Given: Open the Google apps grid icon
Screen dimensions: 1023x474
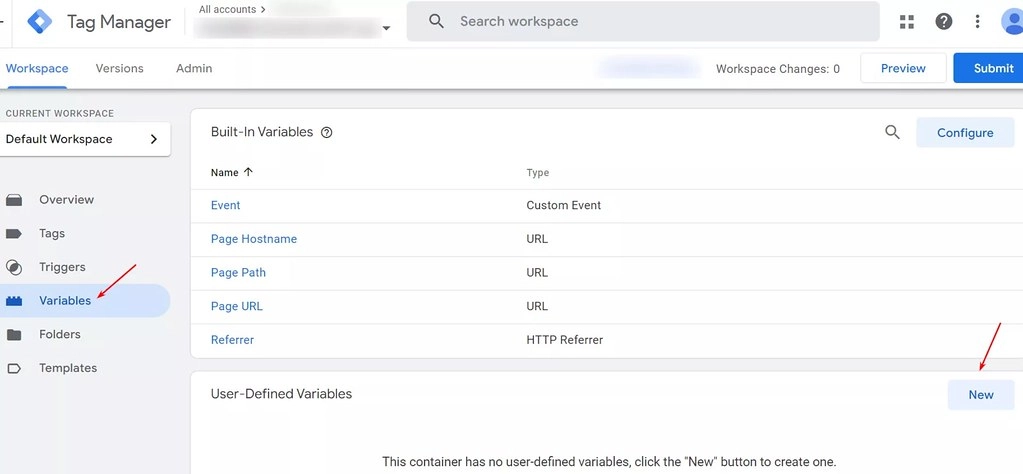Looking at the screenshot, I should tap(907, 21).
